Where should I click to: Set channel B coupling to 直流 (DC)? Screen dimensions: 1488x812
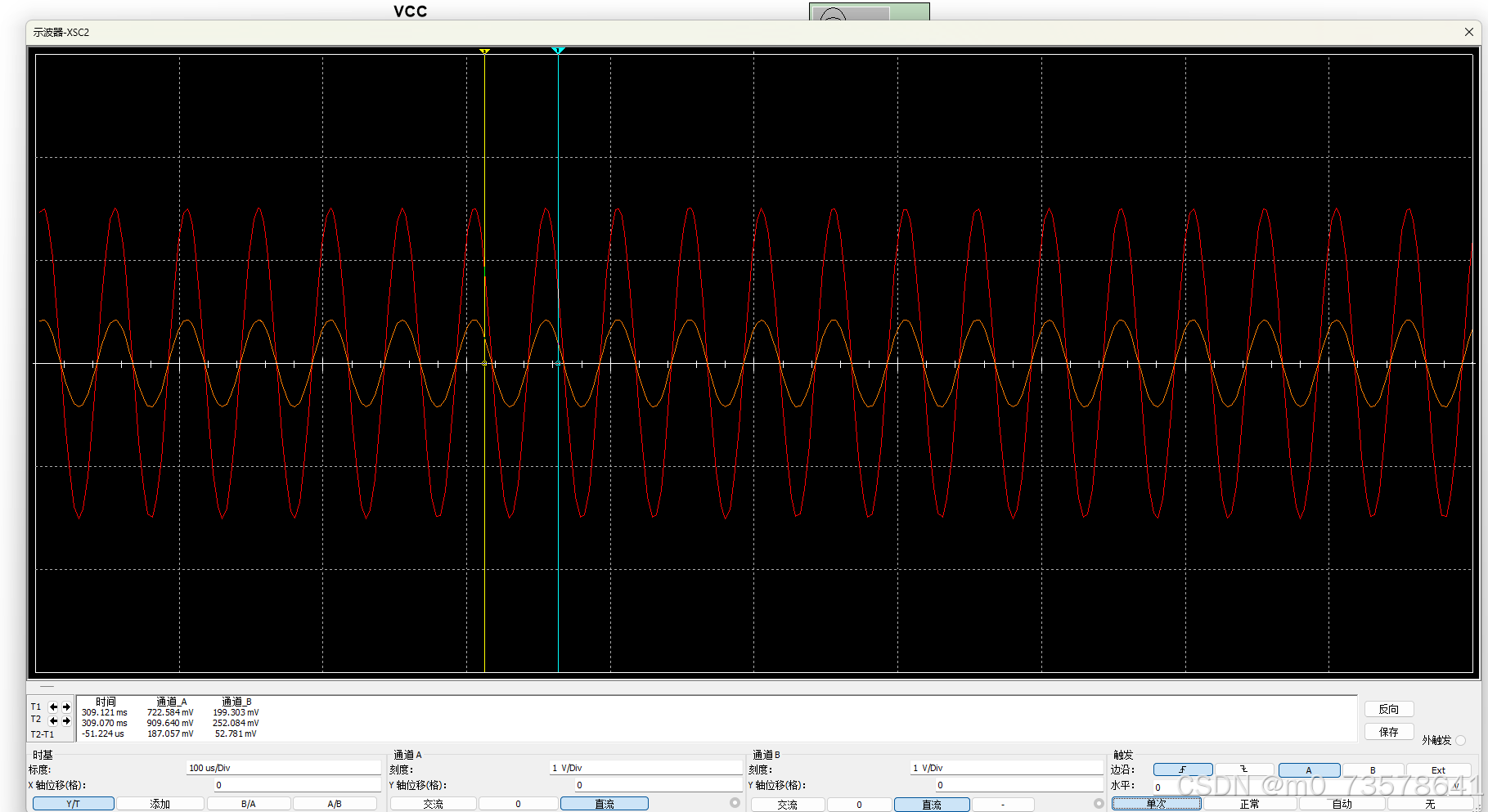(932, 805)
